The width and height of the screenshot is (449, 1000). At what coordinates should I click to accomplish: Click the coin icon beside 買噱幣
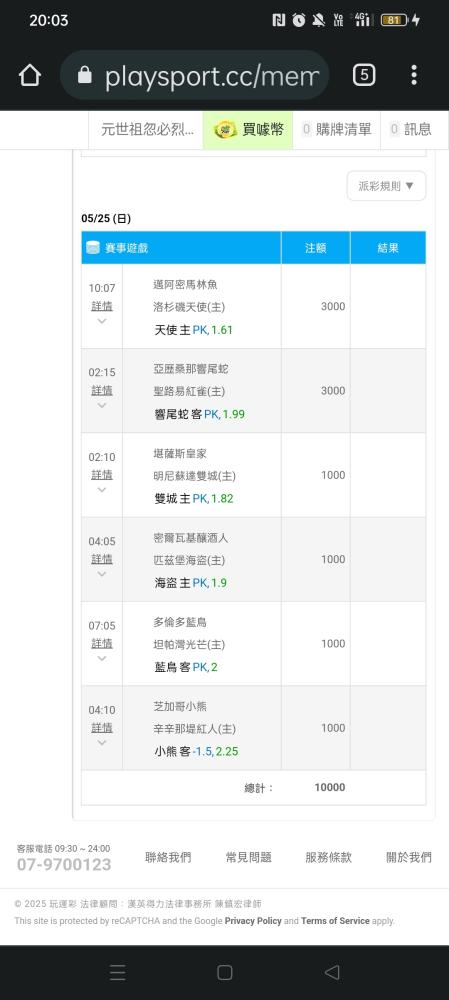[x=225, y=130]
